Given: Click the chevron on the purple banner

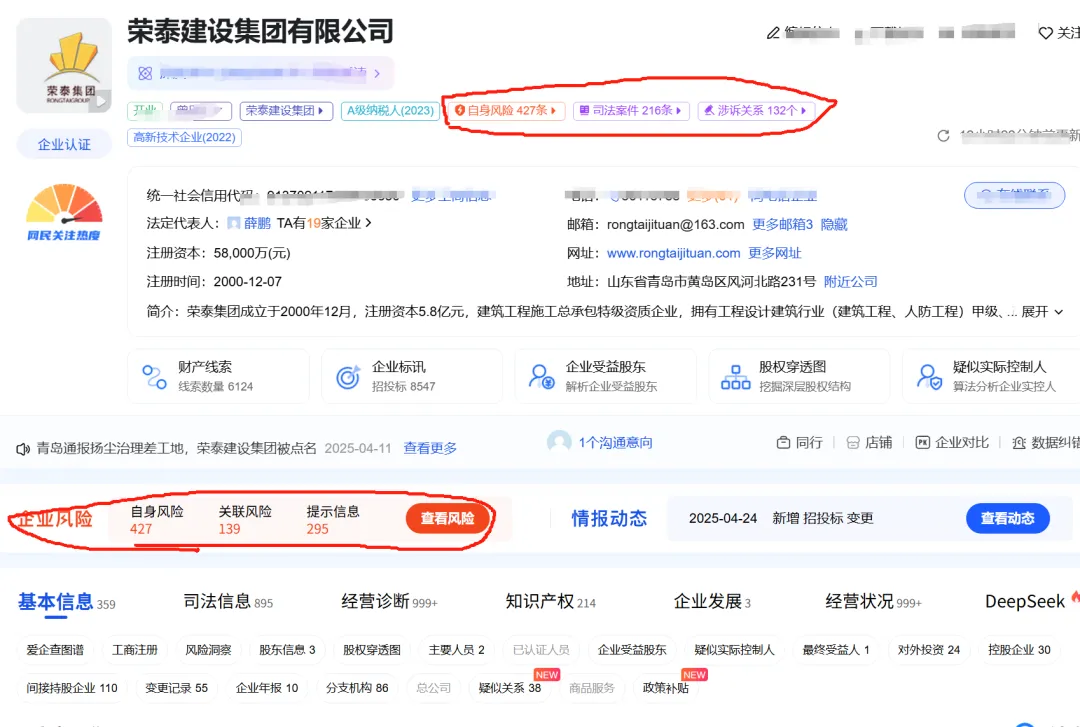Looking at the screenshot, I should pos(377,74).
